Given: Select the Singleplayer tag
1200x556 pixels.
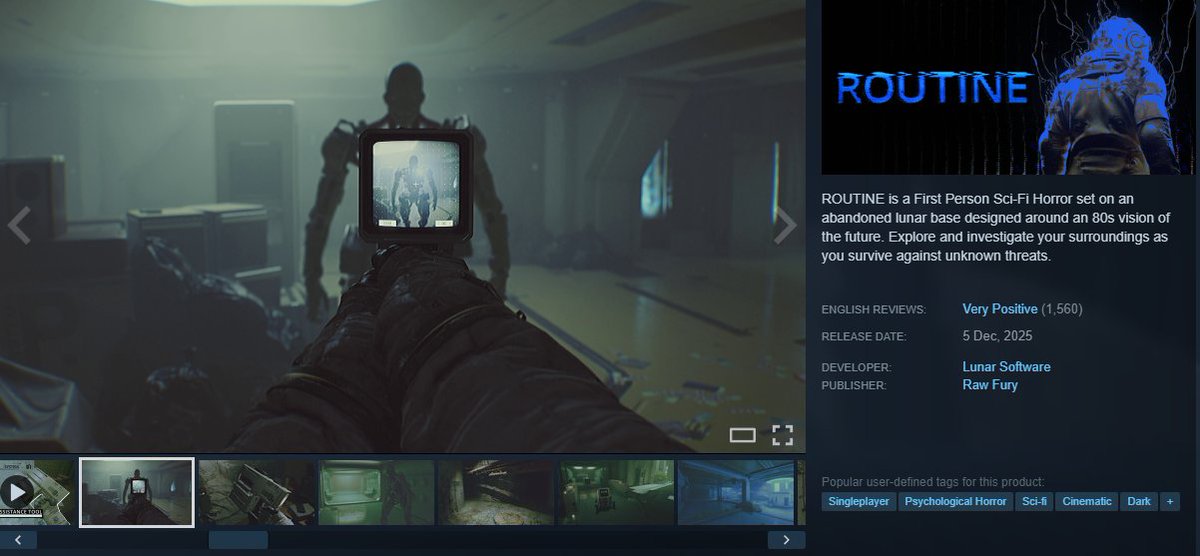Looking at the screenshot, I should tap(859, 501).
